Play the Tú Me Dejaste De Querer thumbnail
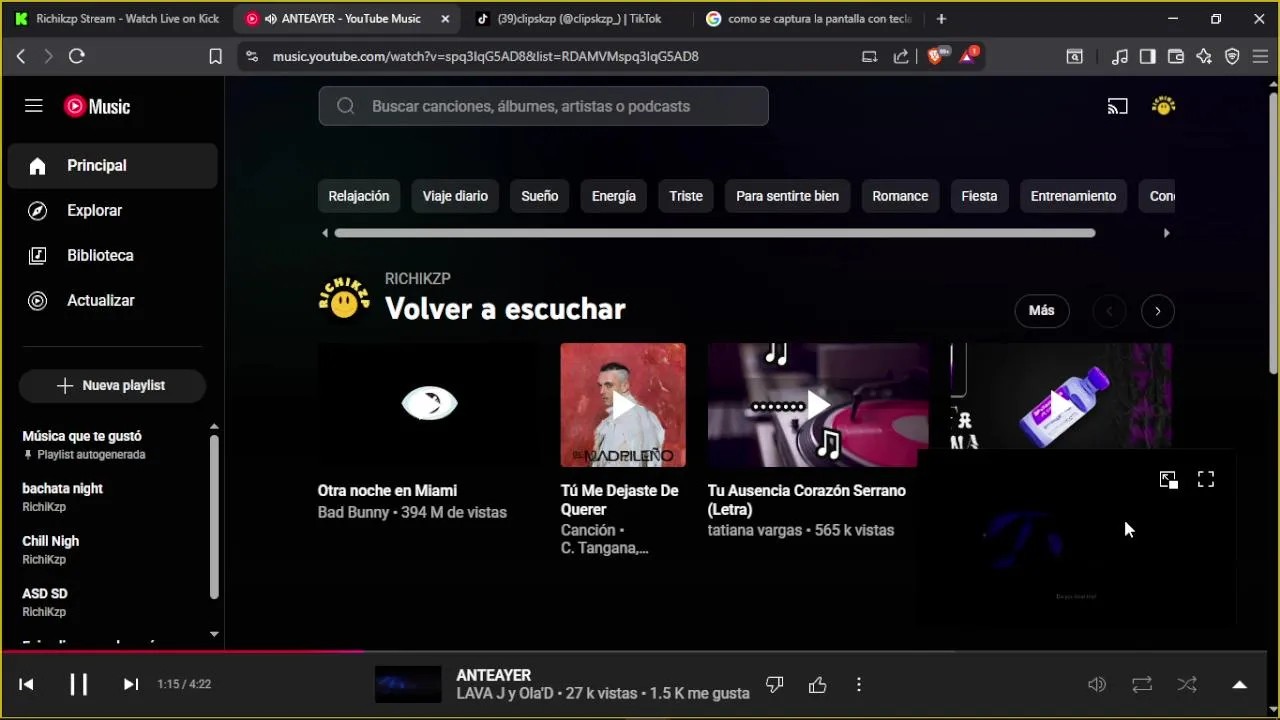The image size is (1280, 720). pyautogui.click(x=623, y=405)
